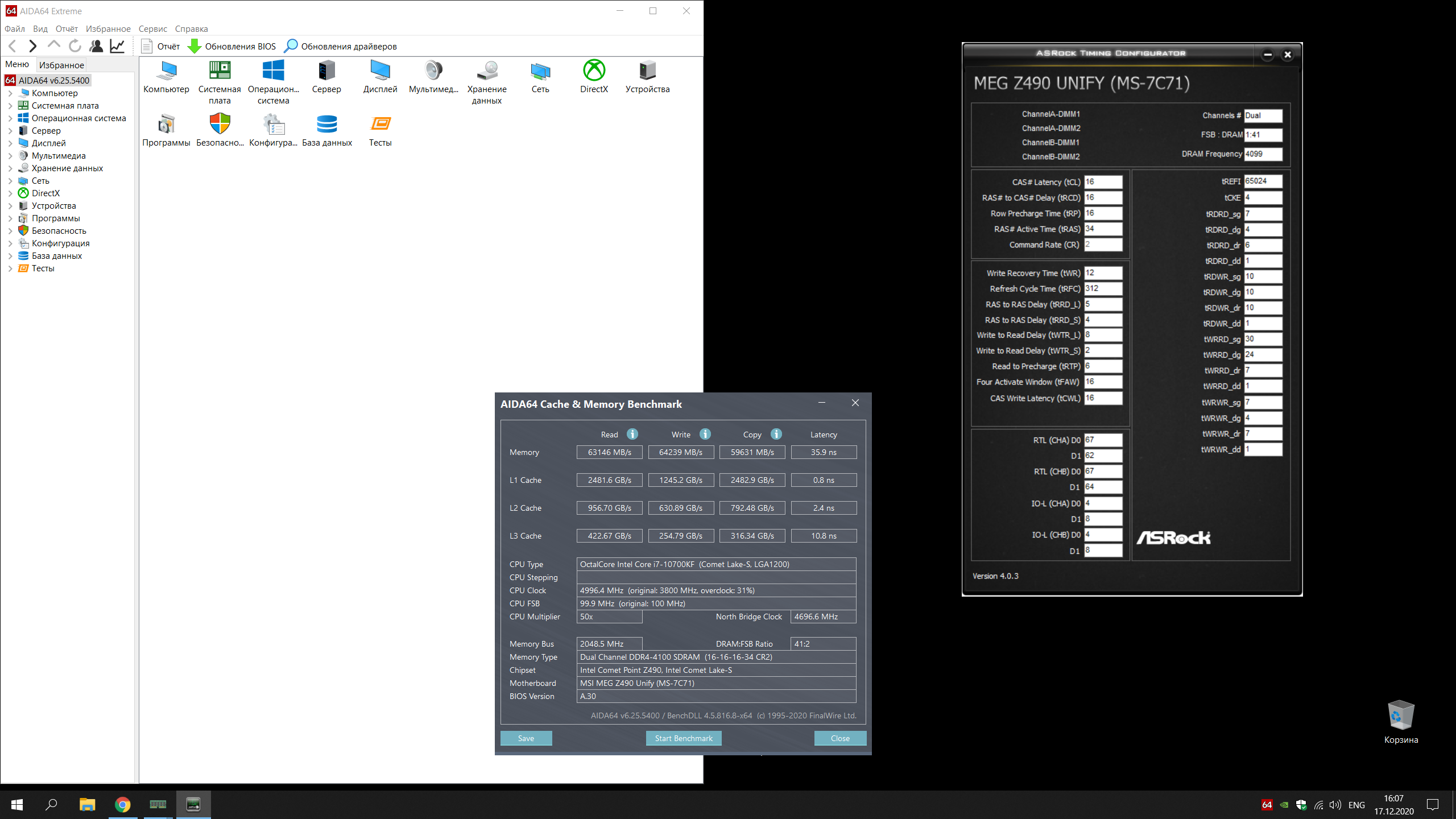1456x819 pixels.
Task: Switch to the Избранное tab
Action: (61, 65)
